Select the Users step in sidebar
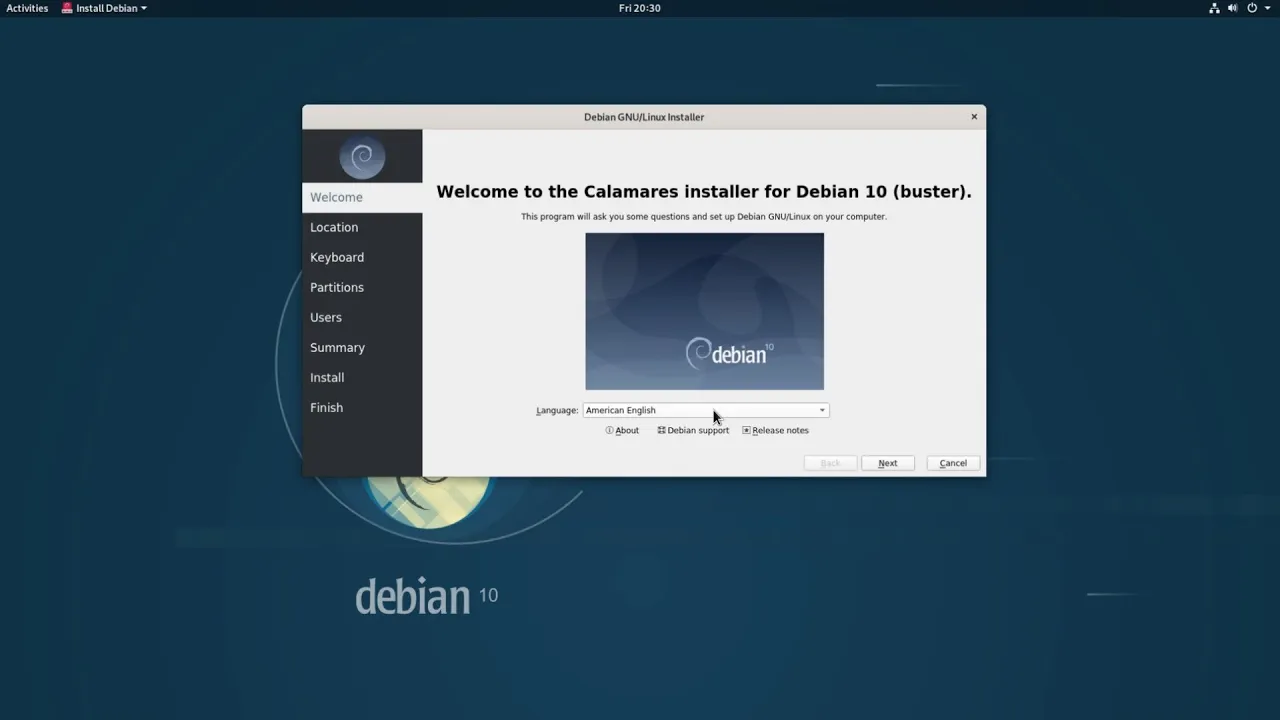Viewport: 1280px width, 720px height. 362,317
